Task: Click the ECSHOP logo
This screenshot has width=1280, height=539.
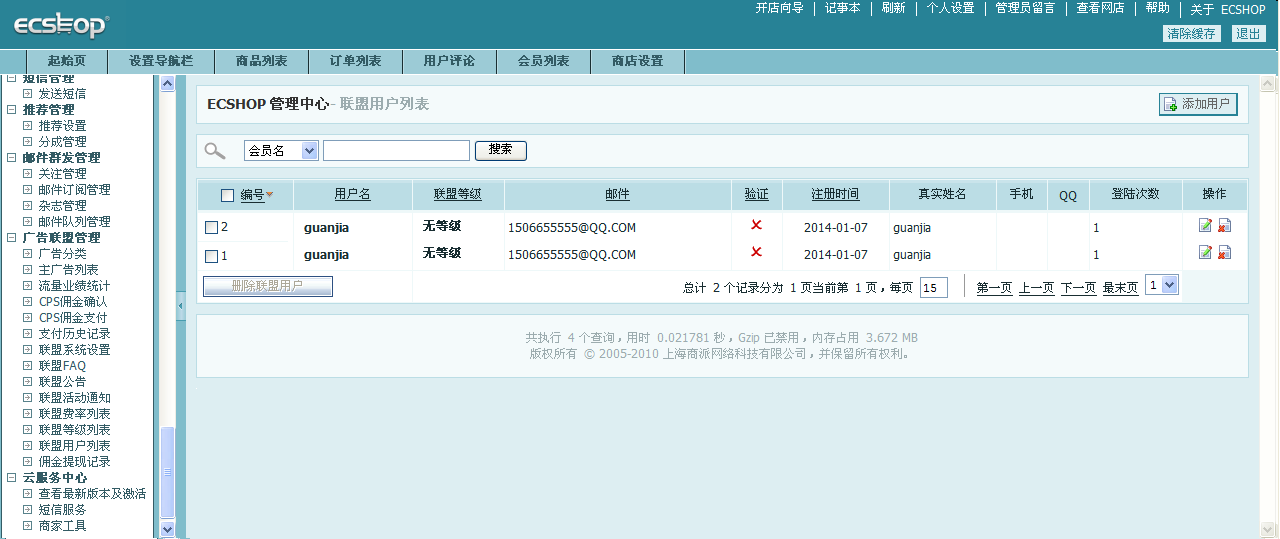Action: [60, 27]
